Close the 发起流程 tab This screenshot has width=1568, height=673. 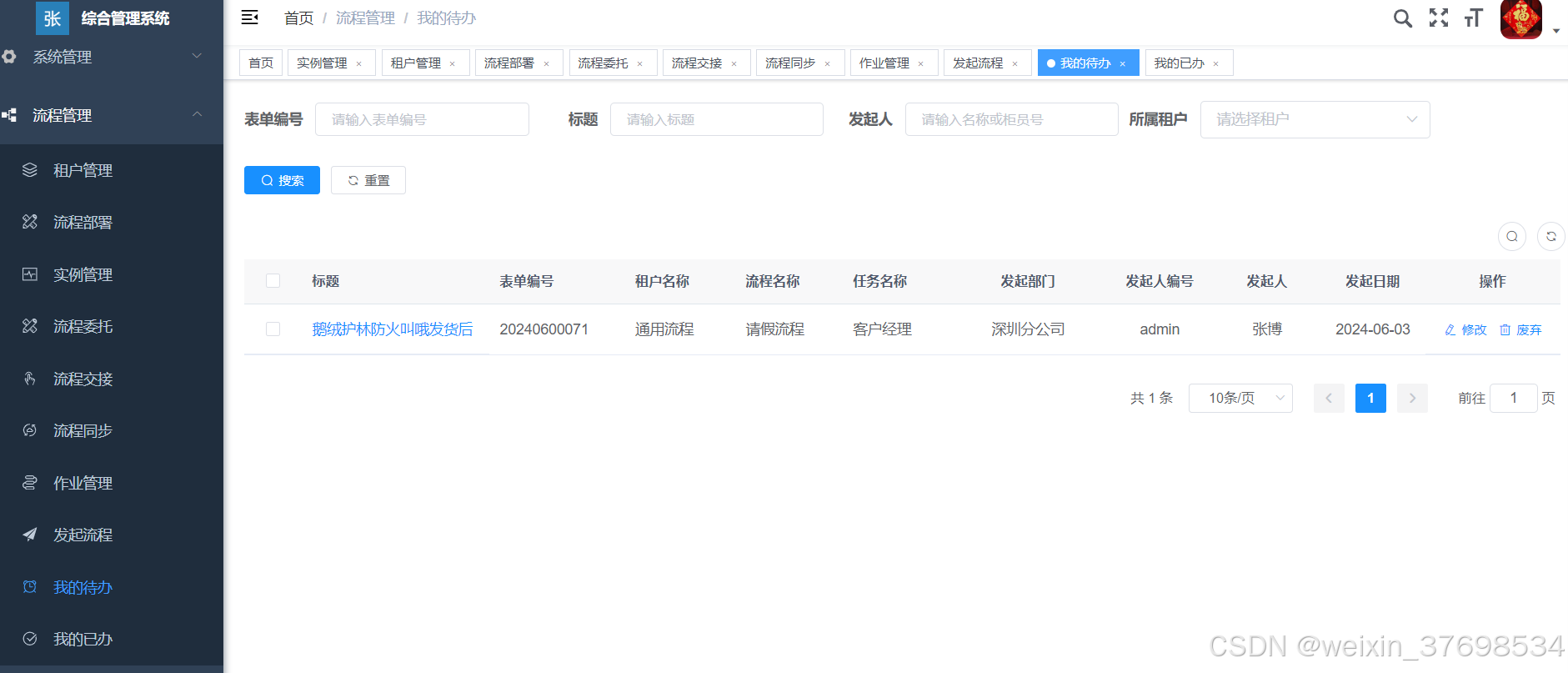pyautogui.click(x=1015, y=63)
